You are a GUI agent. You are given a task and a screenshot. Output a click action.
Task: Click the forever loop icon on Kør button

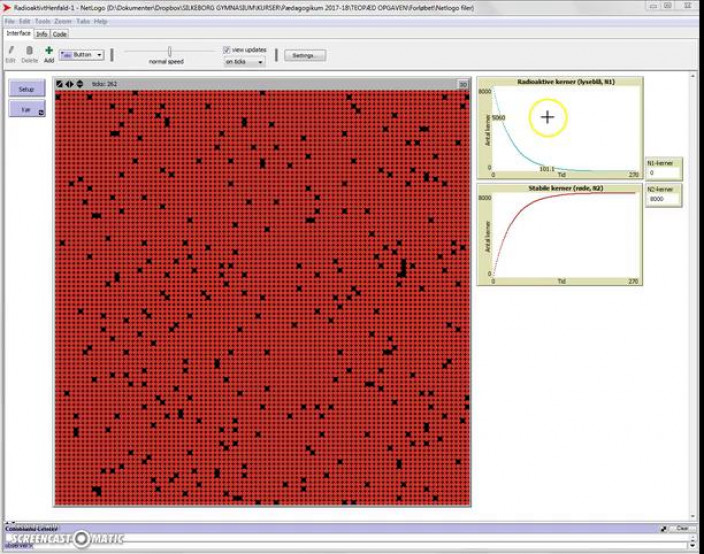(x=41, y=113)
